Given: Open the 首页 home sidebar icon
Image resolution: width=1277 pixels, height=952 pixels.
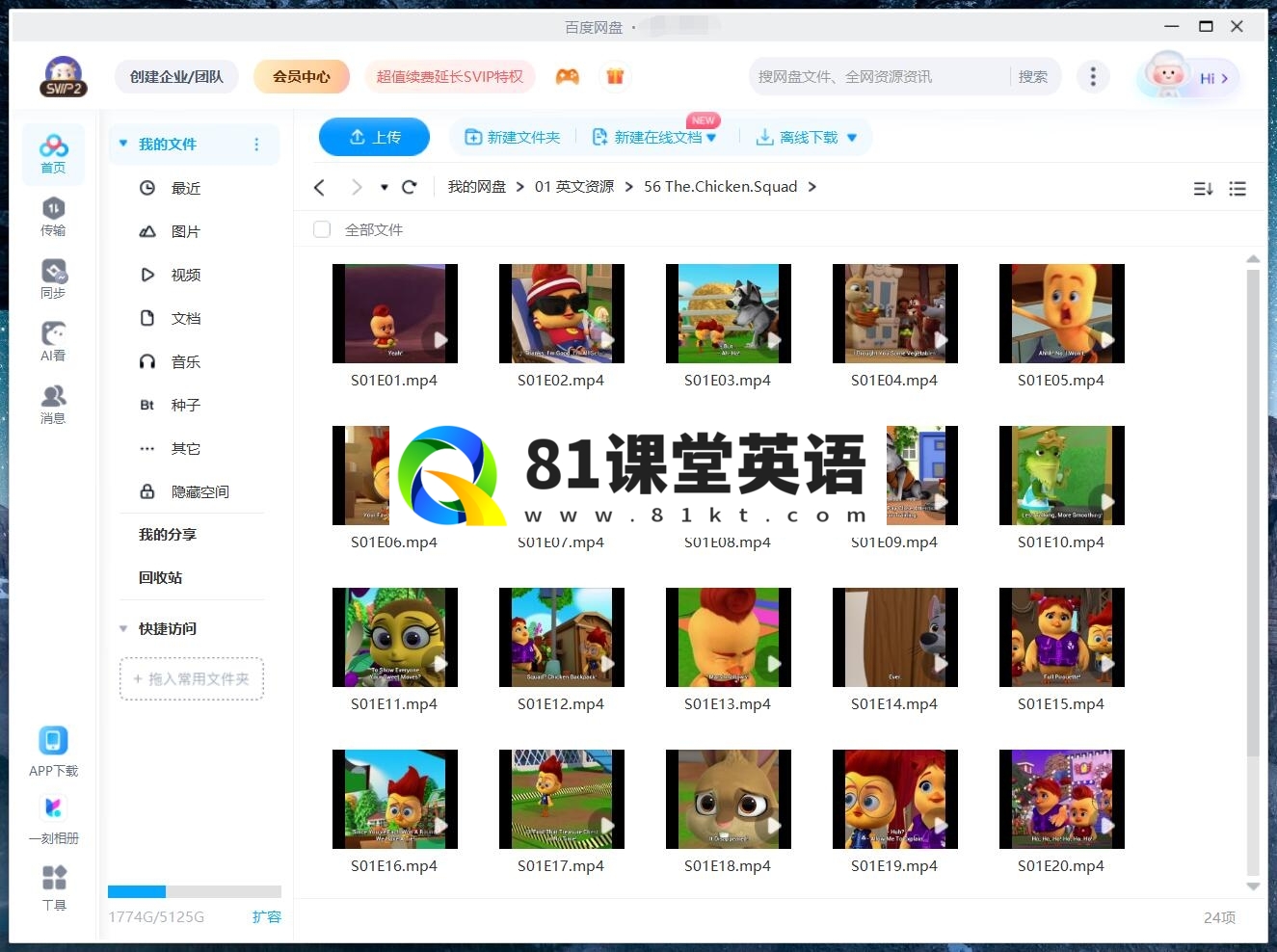Looking at the screenshot, I should click(53, 153).
